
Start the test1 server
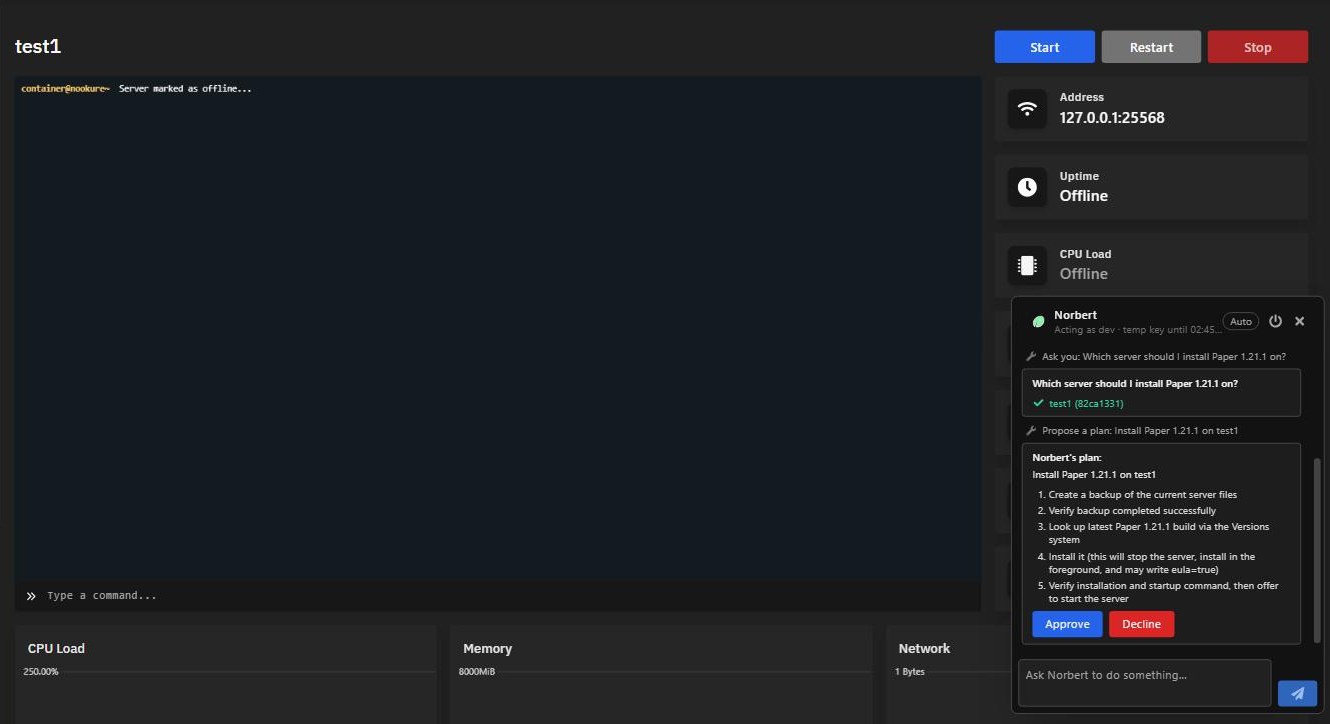[1045, 47]
